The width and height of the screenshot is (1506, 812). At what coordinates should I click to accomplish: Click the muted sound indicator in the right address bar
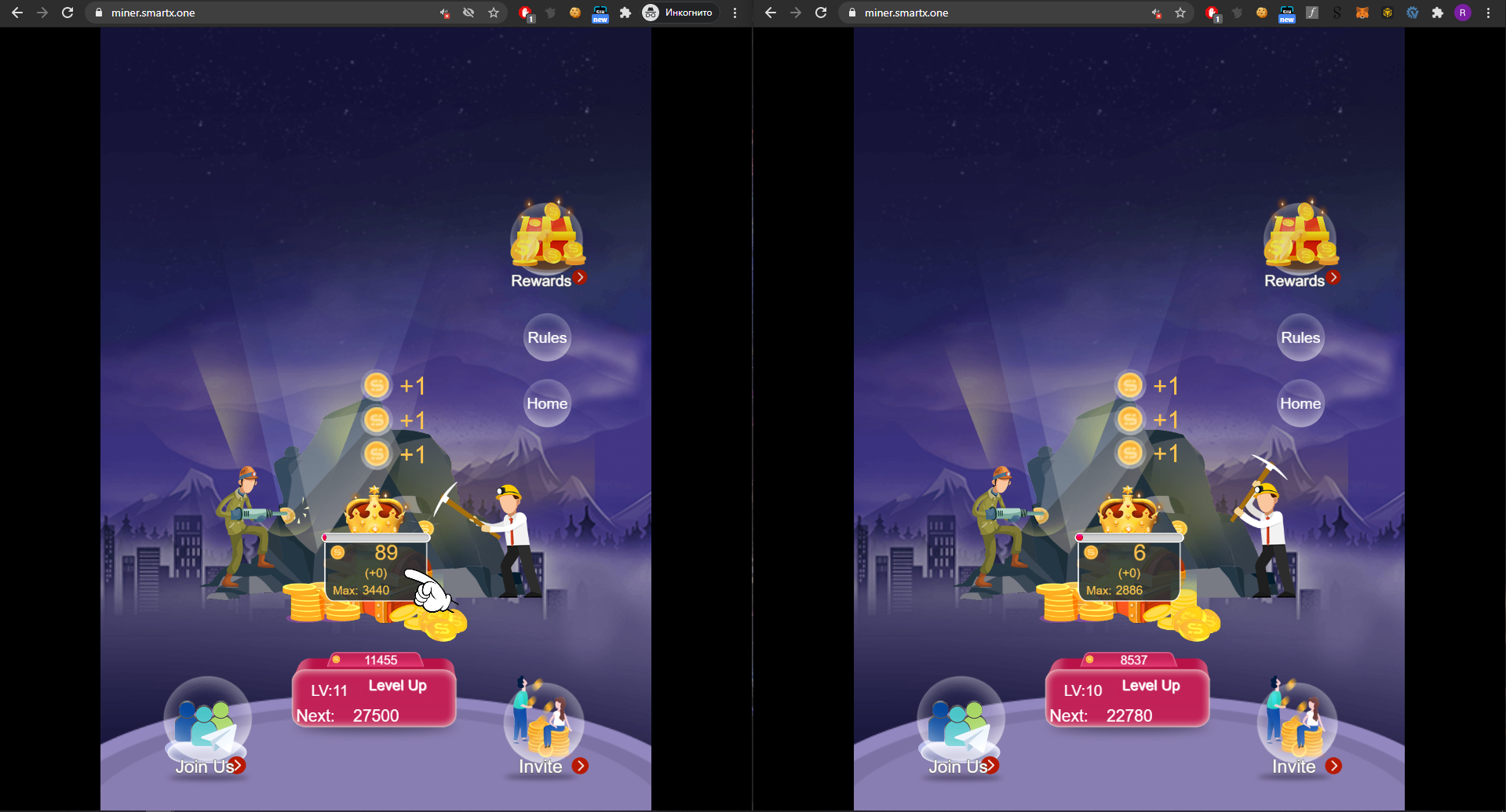pos(1156,13)
